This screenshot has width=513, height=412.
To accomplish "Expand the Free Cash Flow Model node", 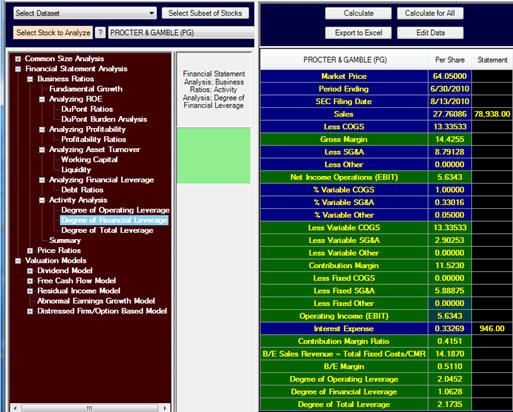I will pyautogui.click(x=30, y=281).
